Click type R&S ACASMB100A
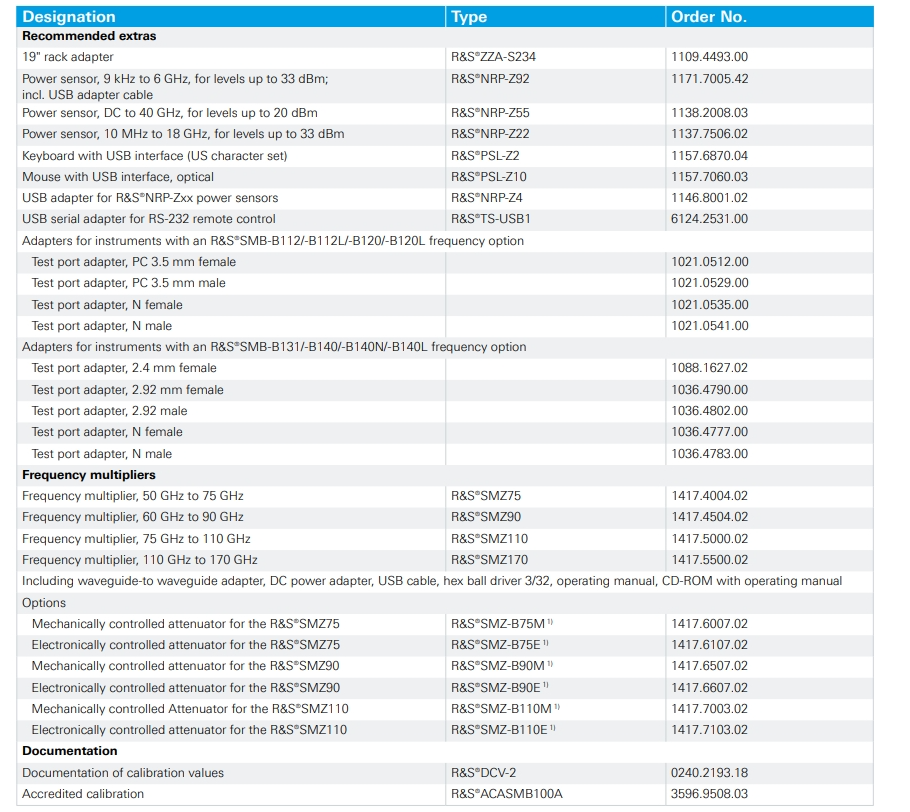Screen dimensions: 910x812 (x=507, y=794)
